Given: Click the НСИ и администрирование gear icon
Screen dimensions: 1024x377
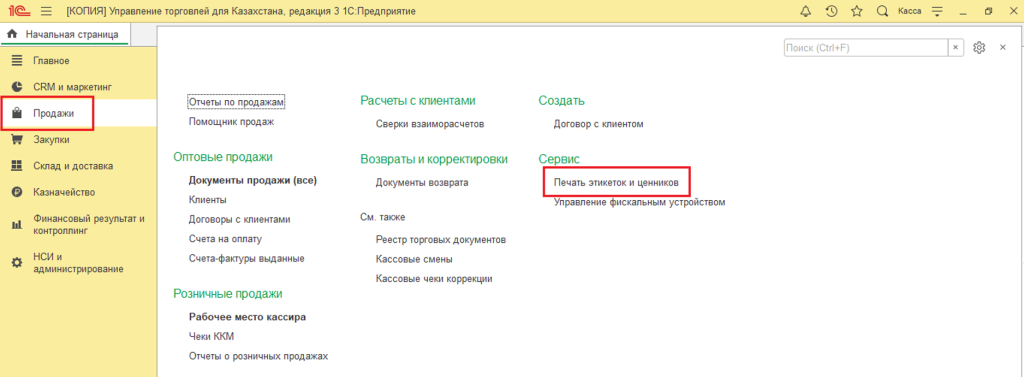Looking at the screenshot, I should (x=18, y=263).
